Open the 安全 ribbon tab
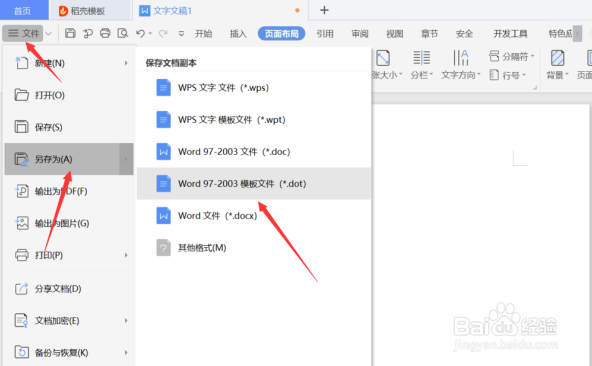Viewport: 592px width, 366px height. point(464,34)
